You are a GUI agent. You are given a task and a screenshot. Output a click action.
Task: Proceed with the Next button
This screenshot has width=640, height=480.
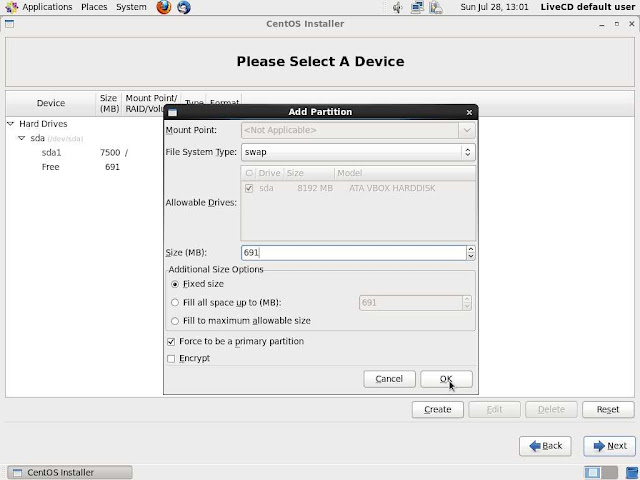click(x=609, y=446)
